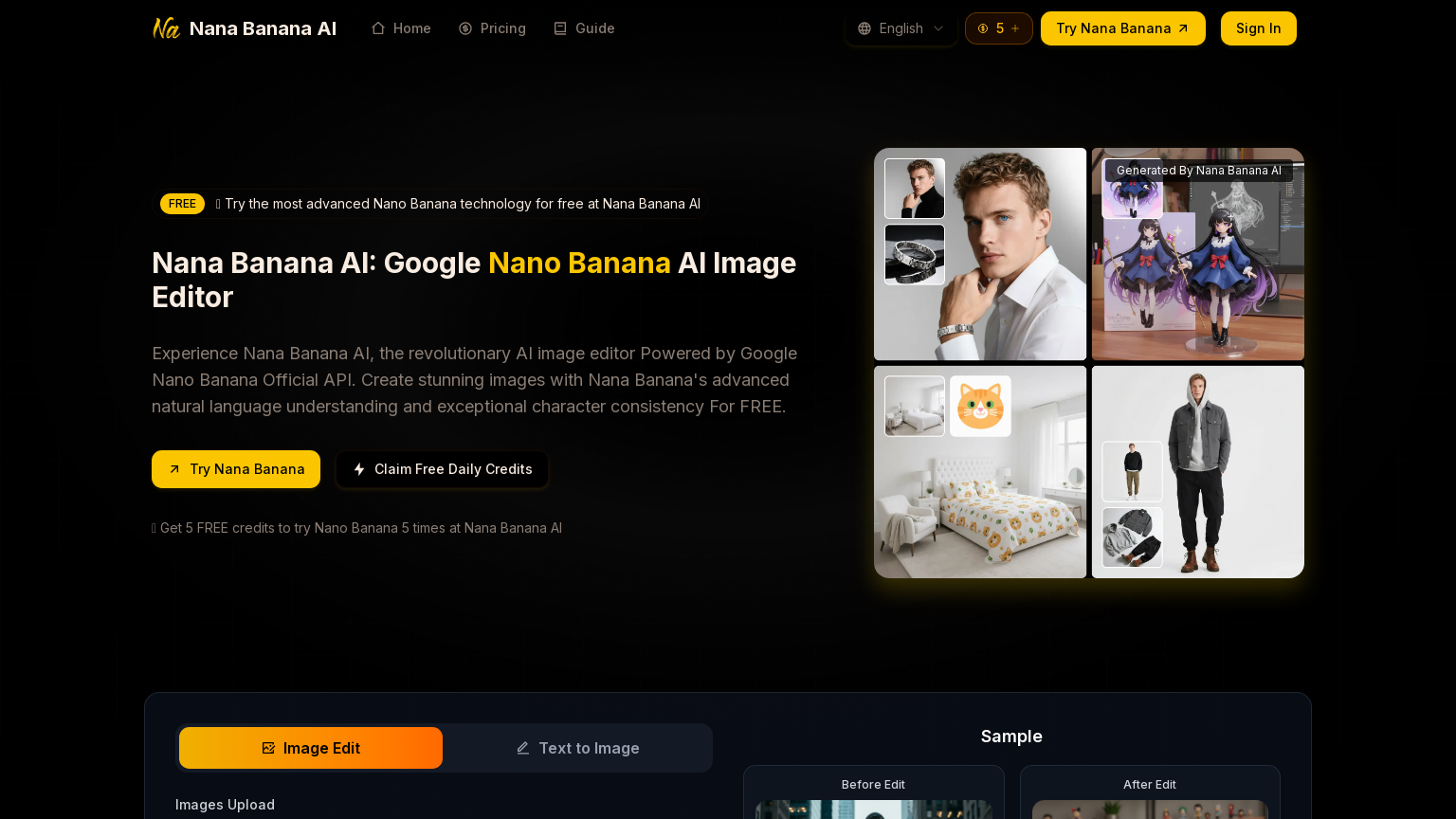
Task: Click the lightning icon on Claim Free Daily Credits
Action: pos(359,469)
